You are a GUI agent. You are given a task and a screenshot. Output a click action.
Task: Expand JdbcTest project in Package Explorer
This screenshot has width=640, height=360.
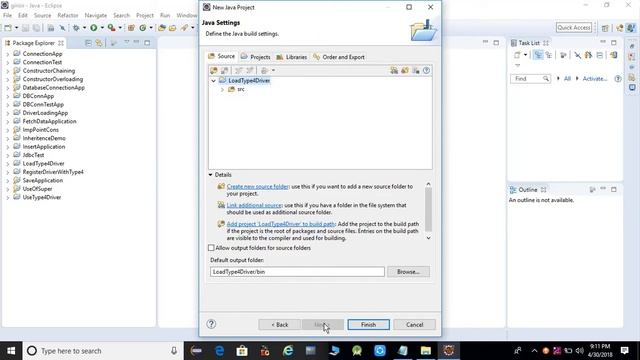(x=8, y=155)
